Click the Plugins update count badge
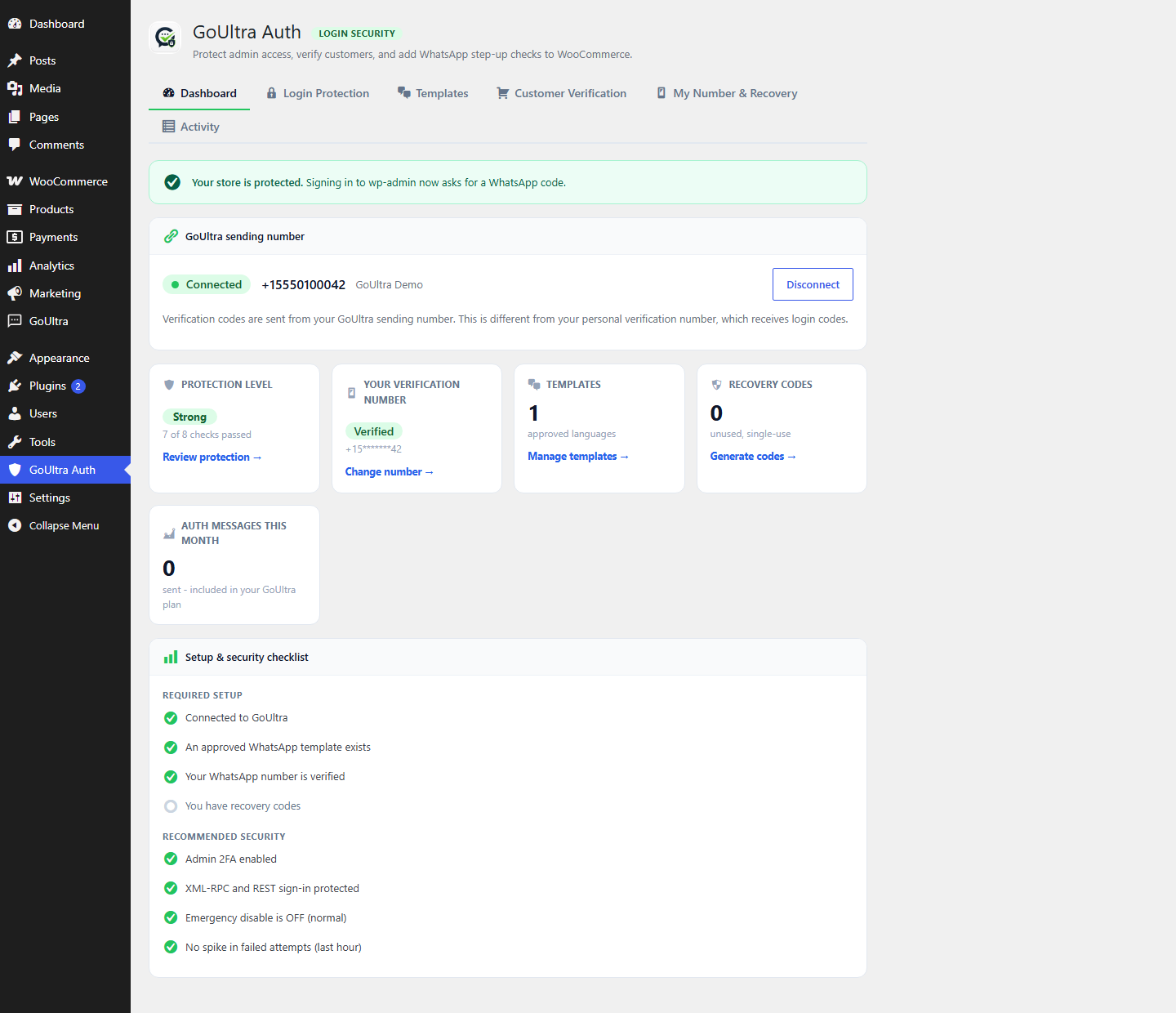1176x1013 pixels. point(78,386)
